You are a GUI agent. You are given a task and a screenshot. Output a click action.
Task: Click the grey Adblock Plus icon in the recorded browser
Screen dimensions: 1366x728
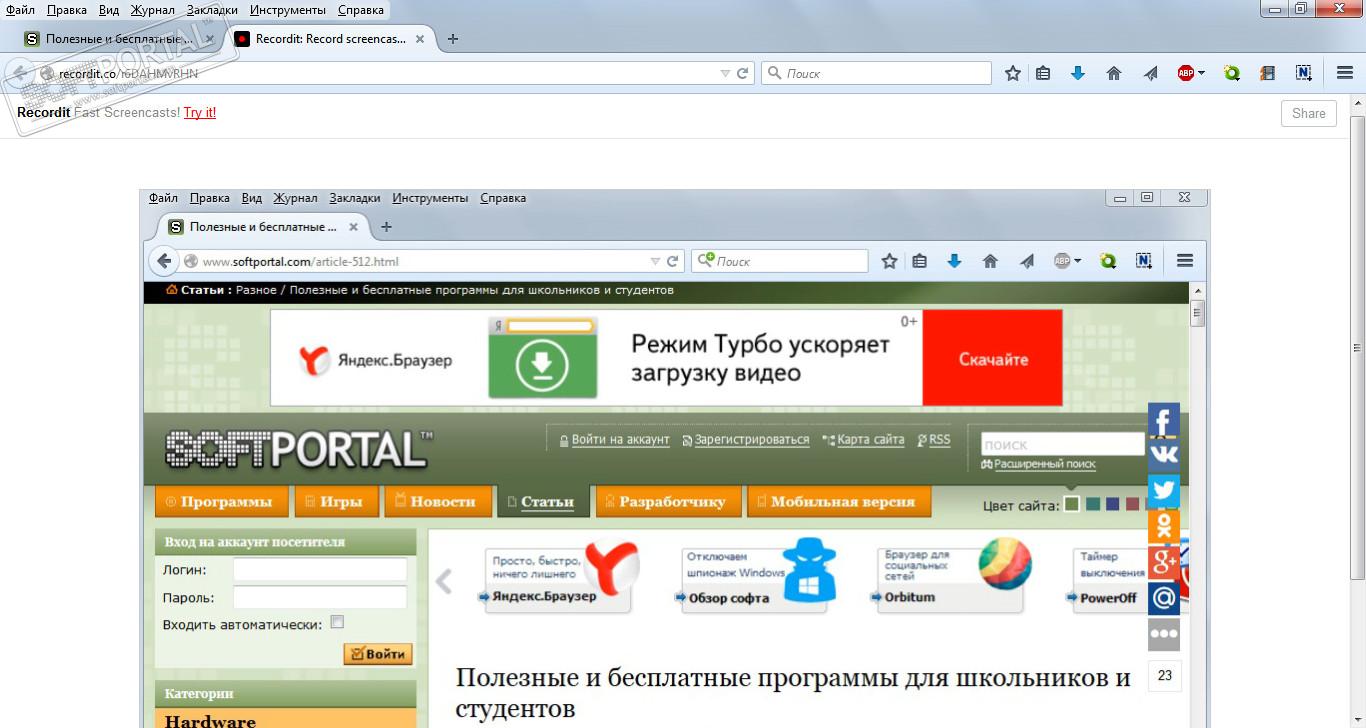[x=1062, y=261]
